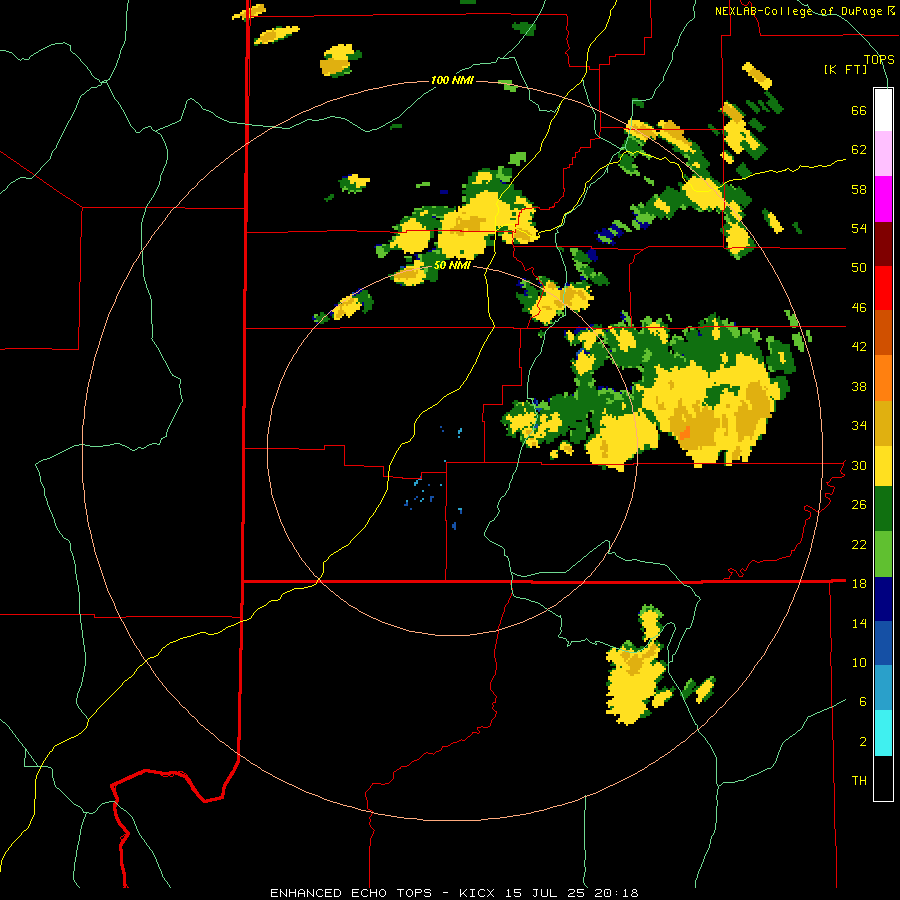Click the "38" legend value

pyautogui.click(x=859, y=386)
